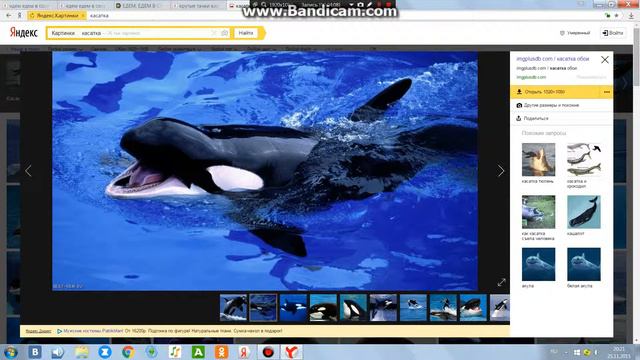
Task: Open more options beside the yellow Open button
Action: point(607,92)
